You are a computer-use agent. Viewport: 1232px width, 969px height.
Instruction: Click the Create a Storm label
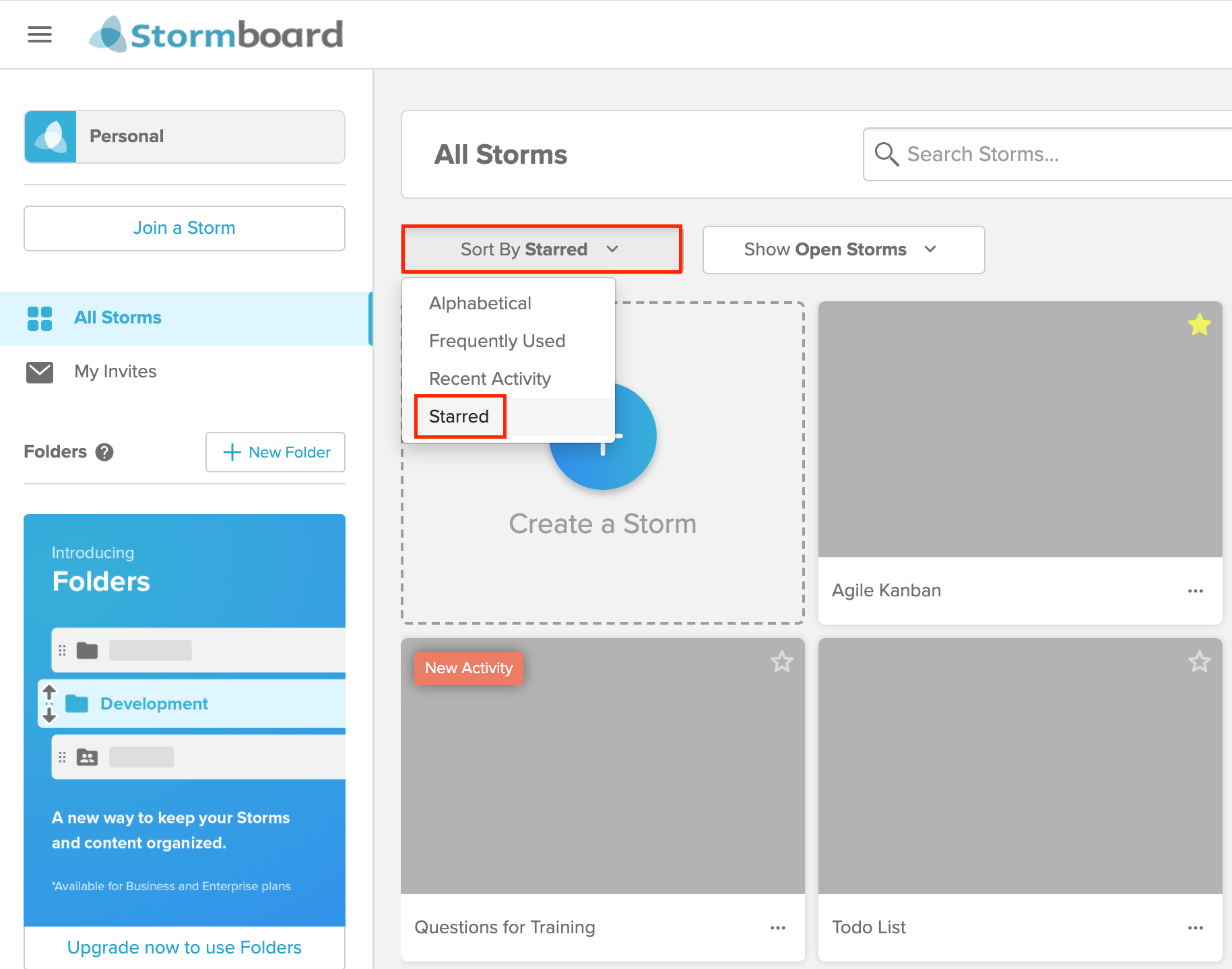[602, 524]
